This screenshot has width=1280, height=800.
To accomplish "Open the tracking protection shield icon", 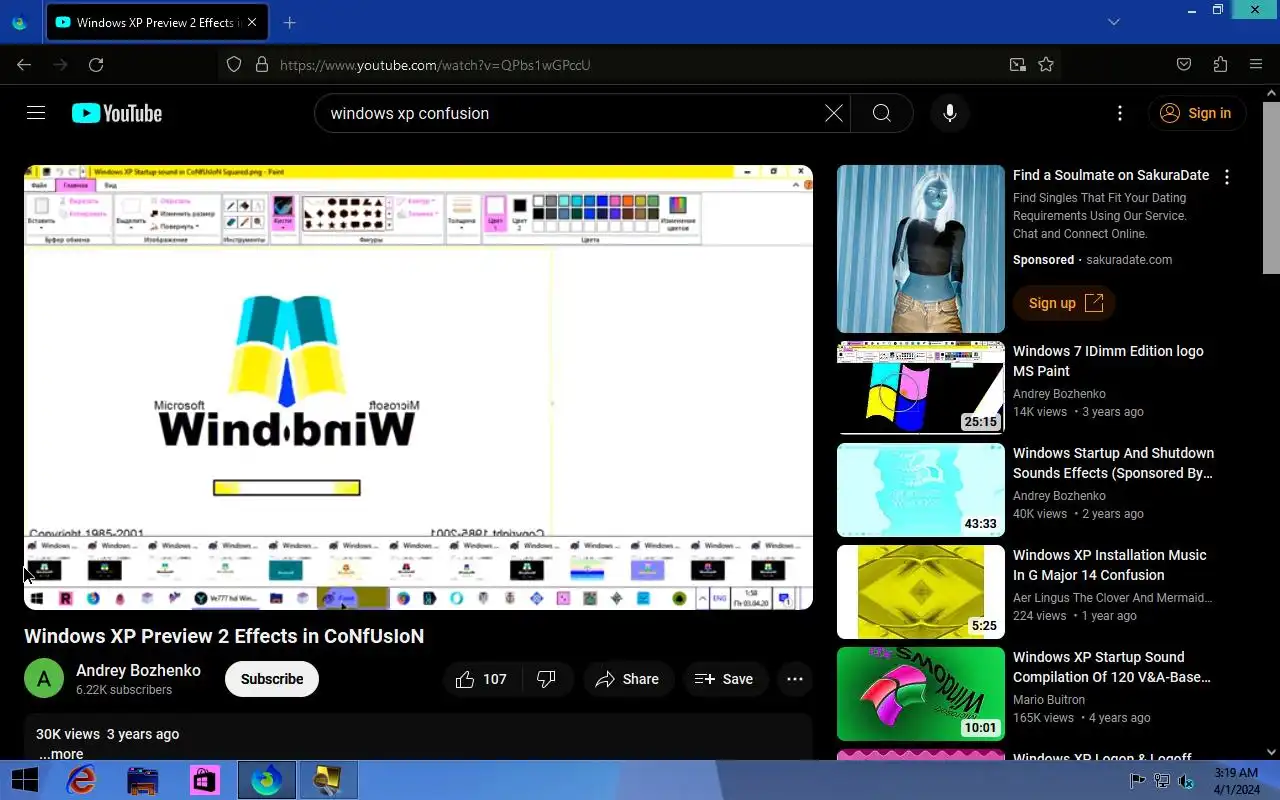I will (234, 64).
